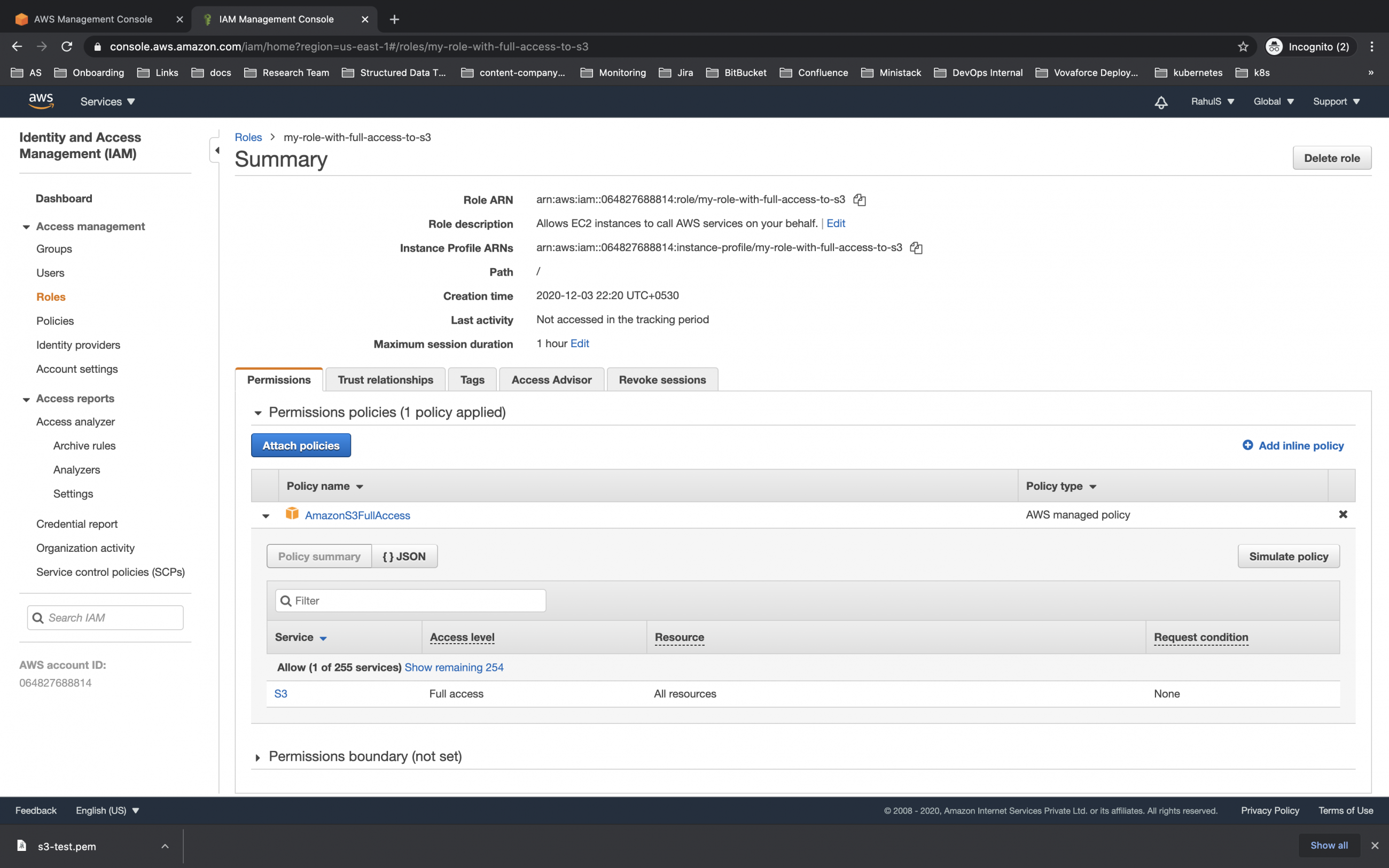Screen dimensions: 1389x868
Task: Click the browser back arrow
Action: click(x=17, y=46)
